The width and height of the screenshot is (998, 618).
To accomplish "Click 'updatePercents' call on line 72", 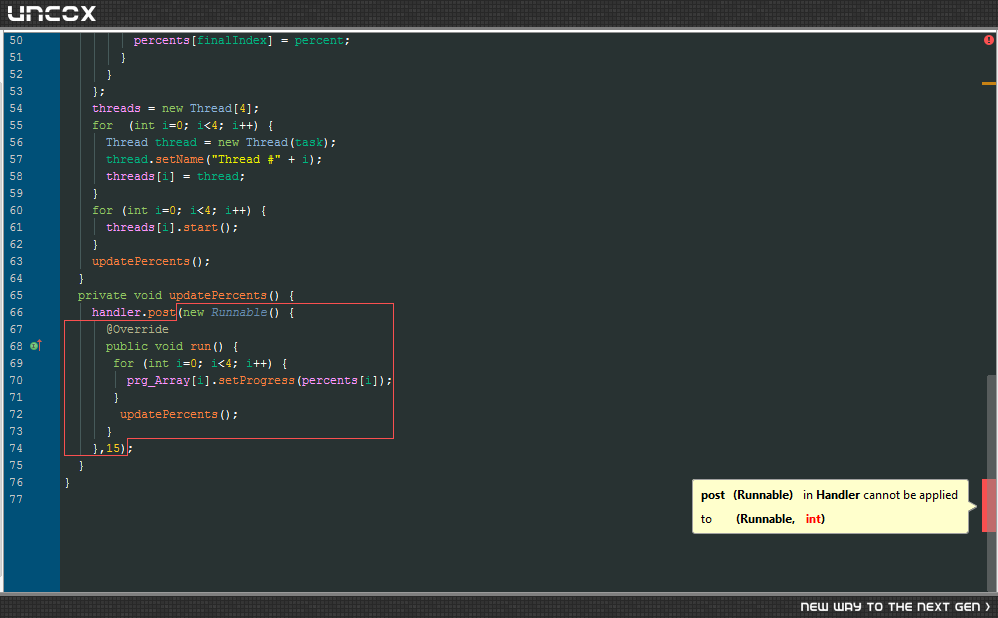I will [169, 414].
